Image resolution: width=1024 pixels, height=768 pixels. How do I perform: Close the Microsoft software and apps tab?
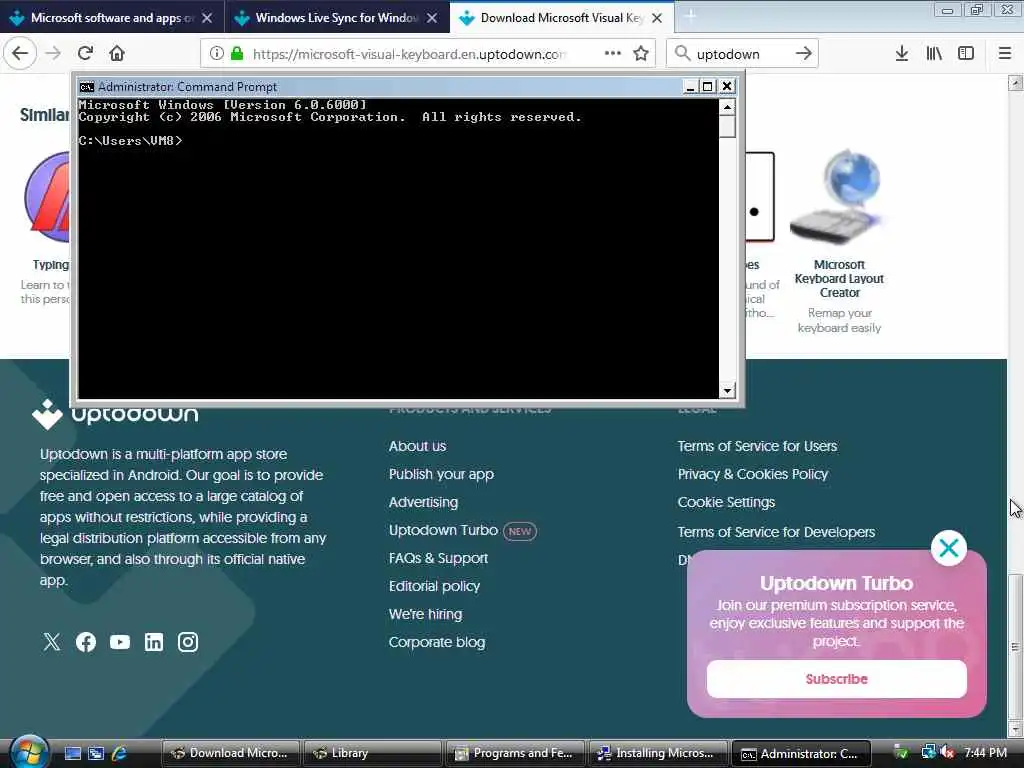point(207,18)
